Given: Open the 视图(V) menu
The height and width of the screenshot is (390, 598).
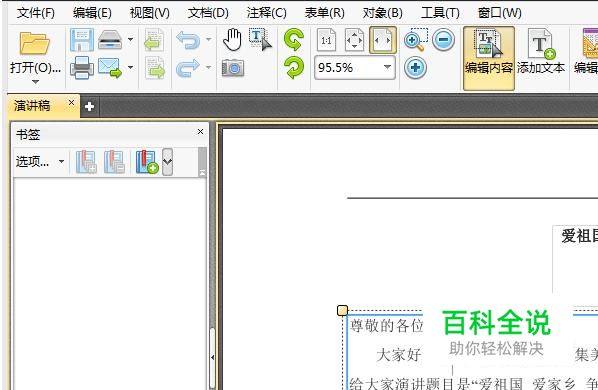Looking at the screenshot, I should [150, 13].
